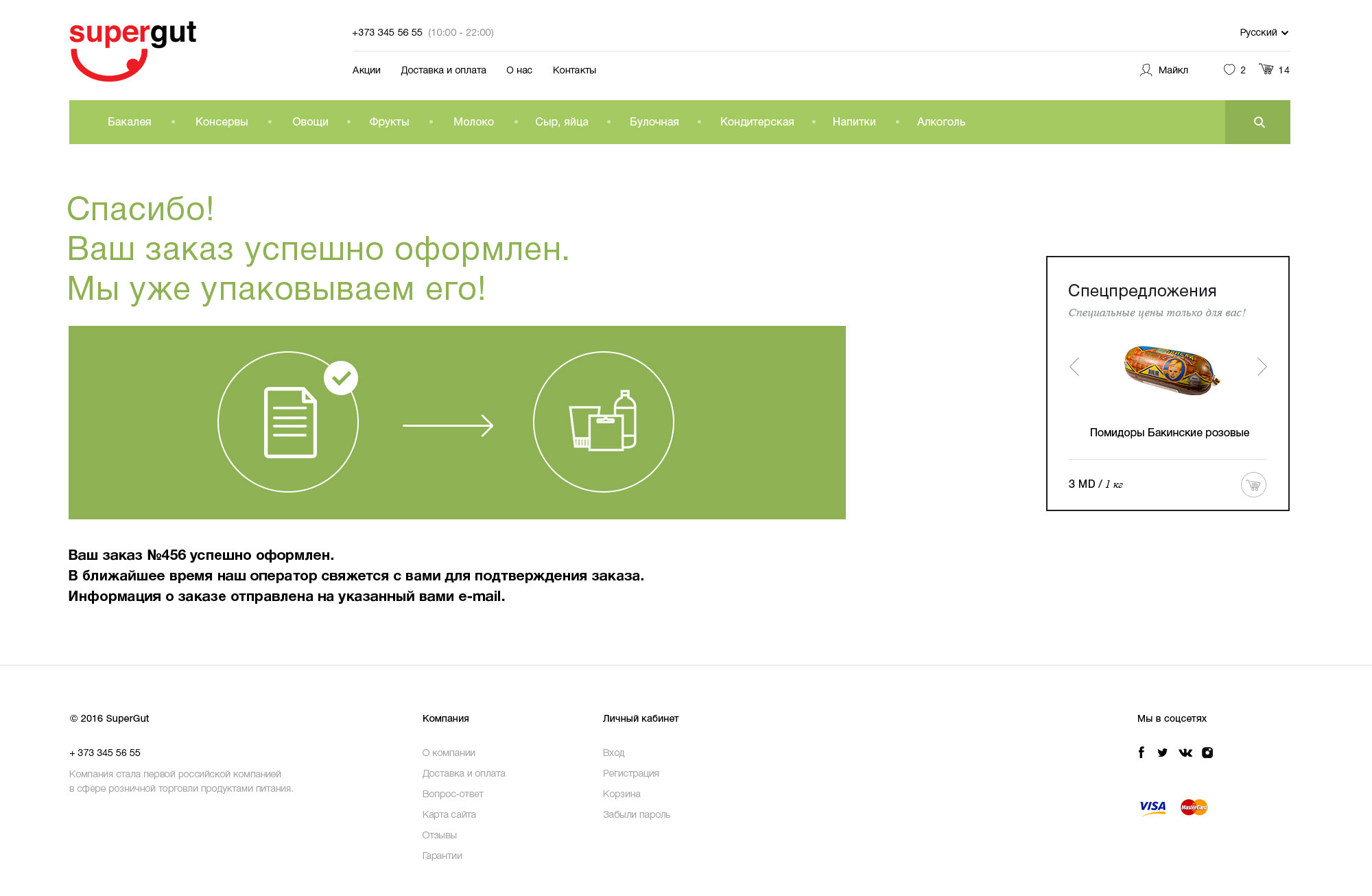Add Помидоры Бакинские розовые to cart

(1253, 485)
